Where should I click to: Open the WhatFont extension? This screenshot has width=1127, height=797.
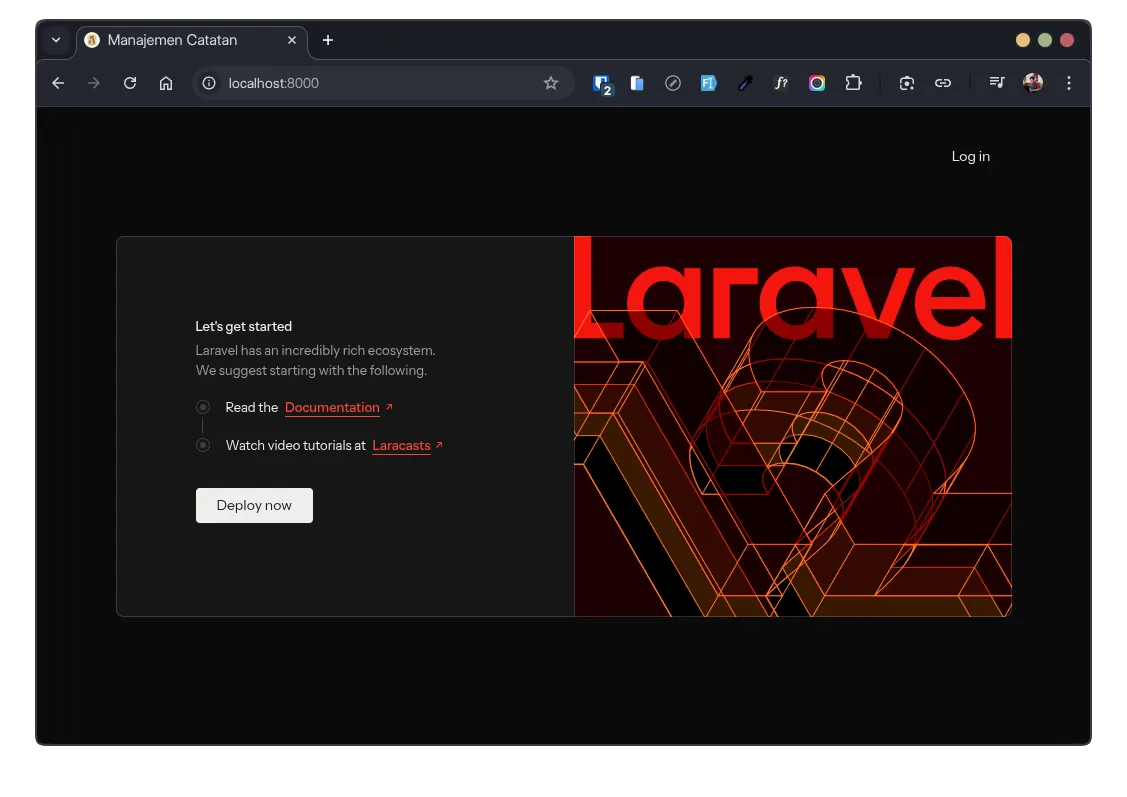[x=709, y=83]
